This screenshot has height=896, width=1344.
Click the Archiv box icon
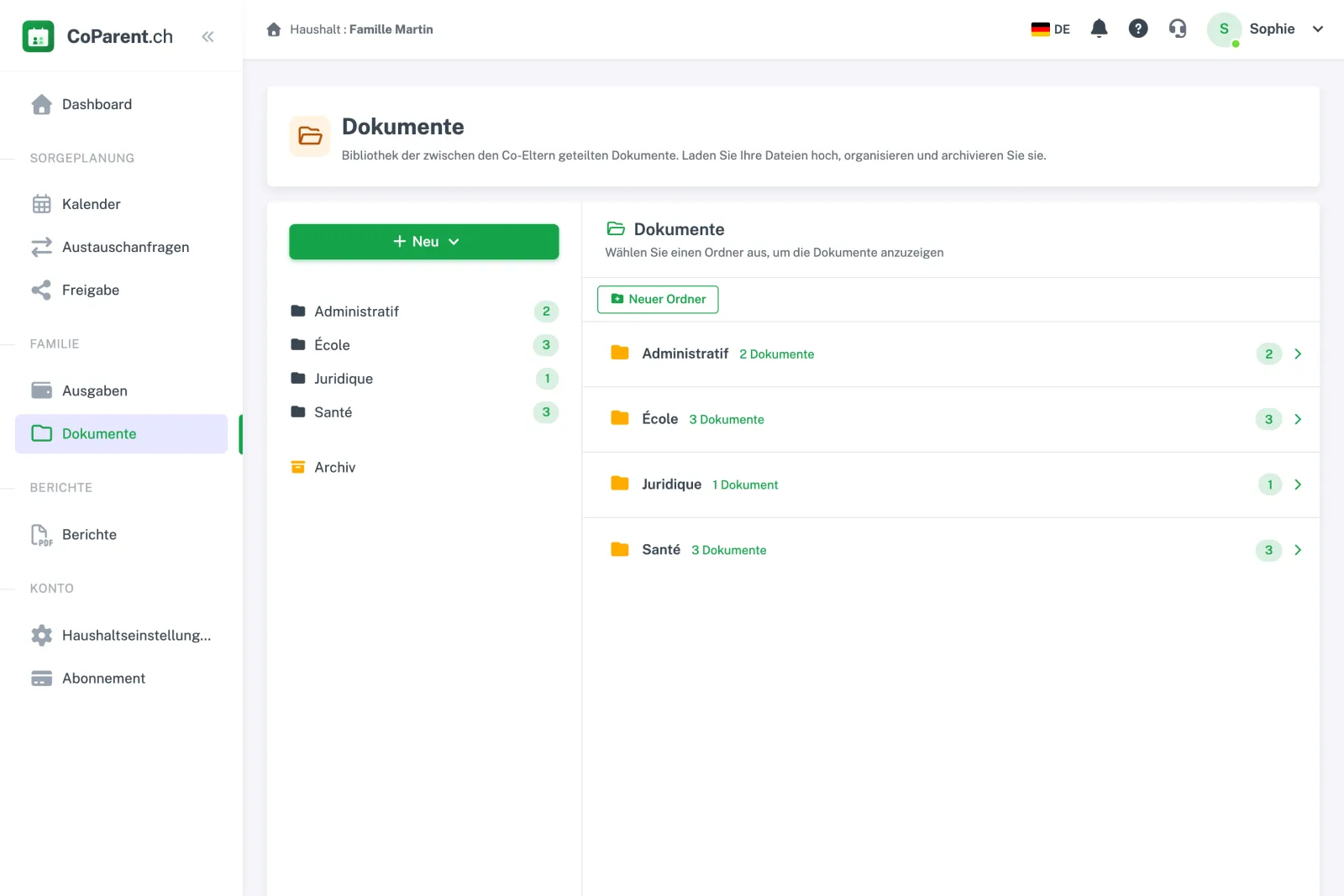[297, 467]
